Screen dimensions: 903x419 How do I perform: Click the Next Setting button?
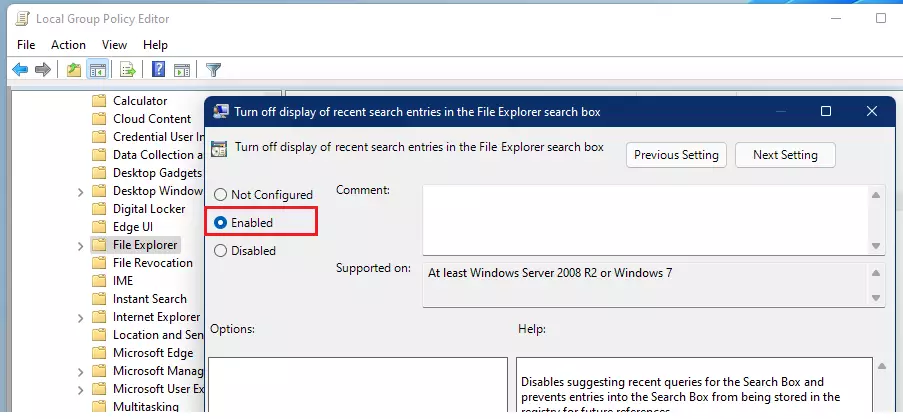[785, 155]
